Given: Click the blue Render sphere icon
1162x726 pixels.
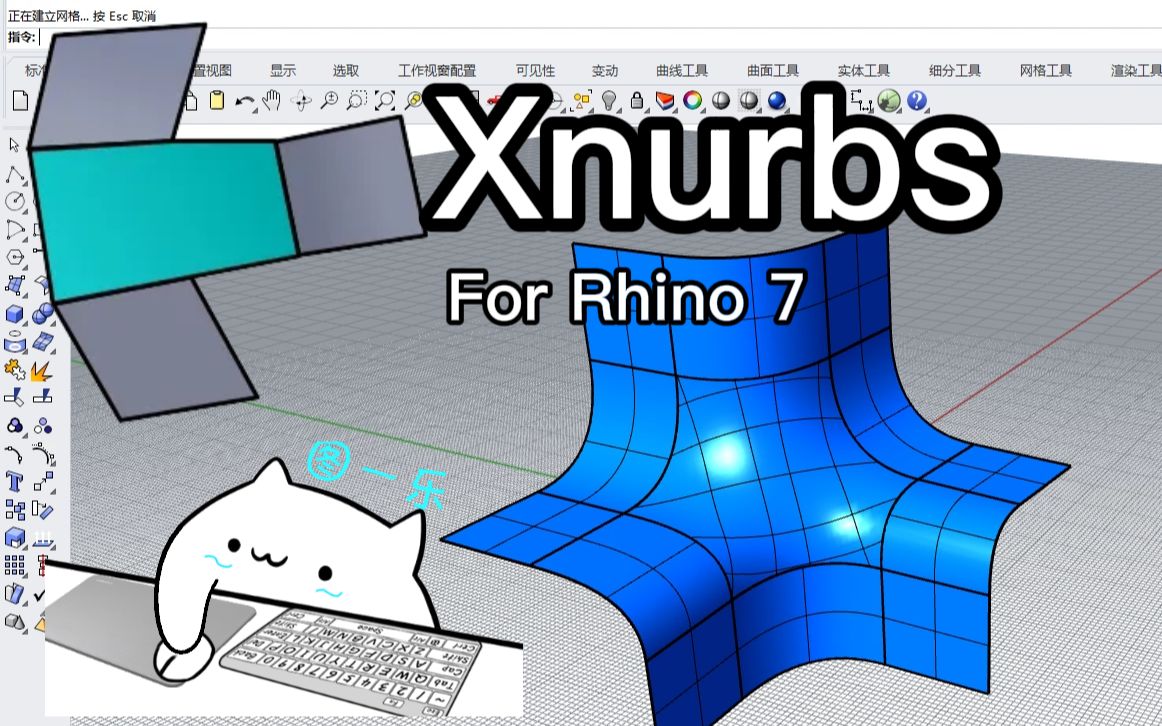Looking at the screenshot, I should pyautogui.click(x=777, y=100).
